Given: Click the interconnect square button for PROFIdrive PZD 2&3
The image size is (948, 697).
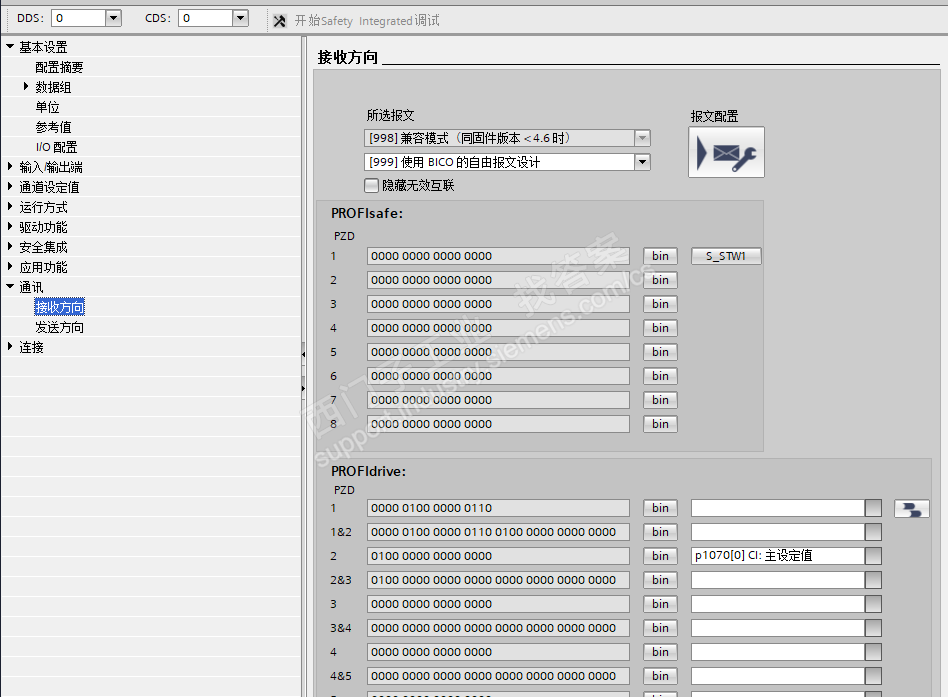Looking at the screenshot, I should point(873,580).
